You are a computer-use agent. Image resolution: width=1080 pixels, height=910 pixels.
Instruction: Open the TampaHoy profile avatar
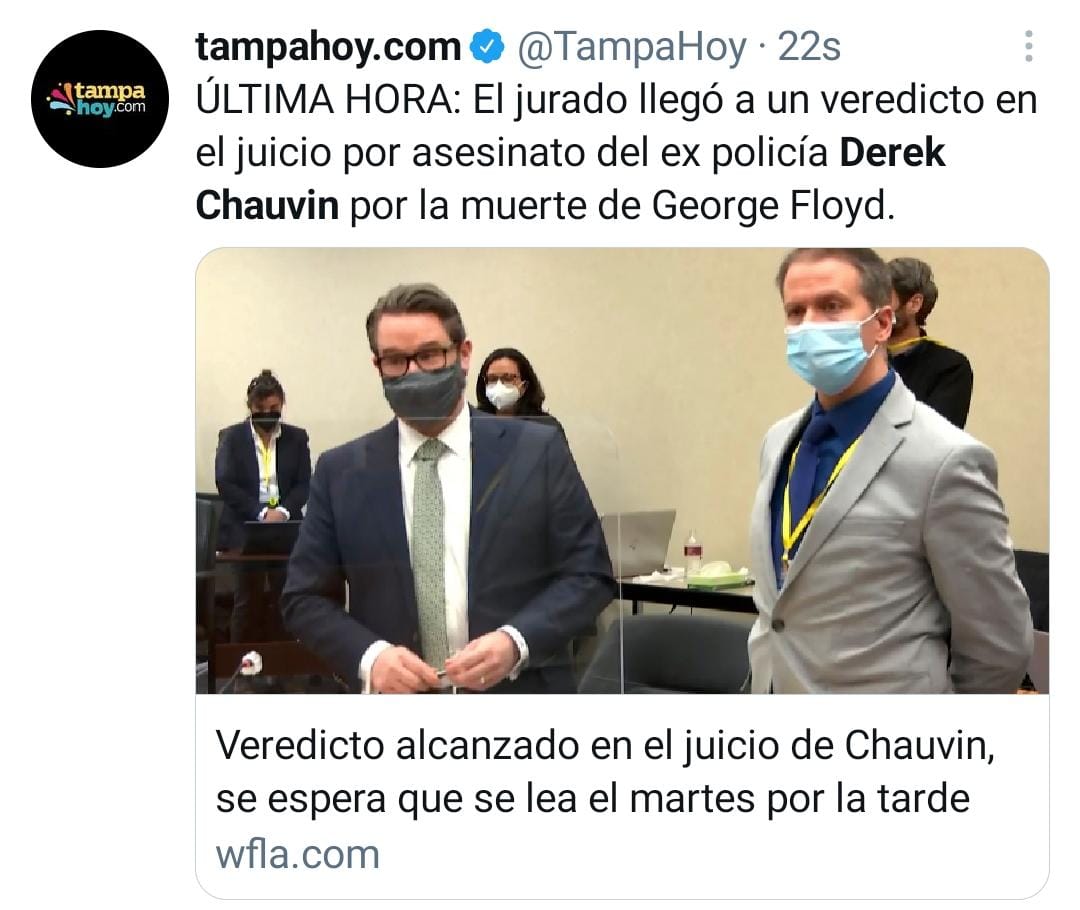pyautogui.click(x=99, y=99)
